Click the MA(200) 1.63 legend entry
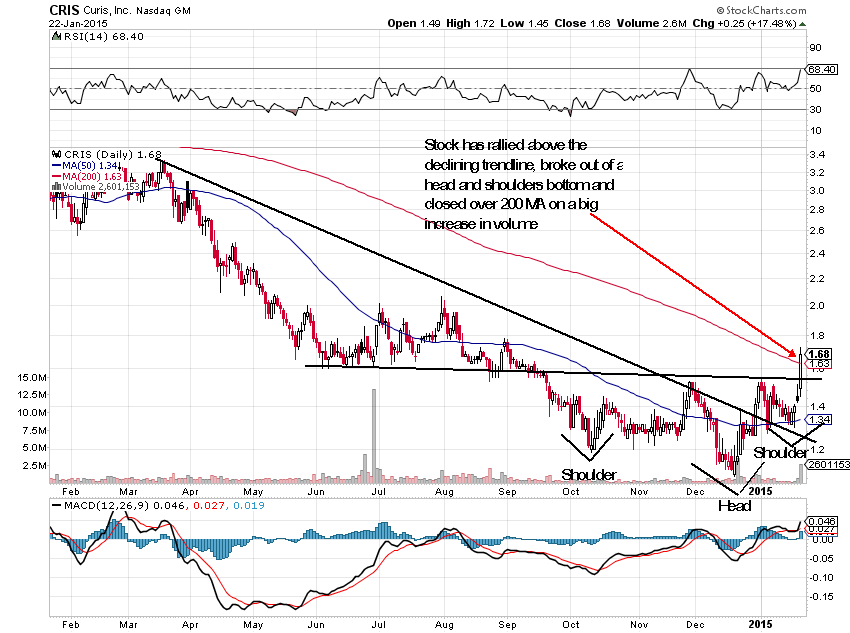This screenshot has height=633, width=850. (x=87, y=176)
